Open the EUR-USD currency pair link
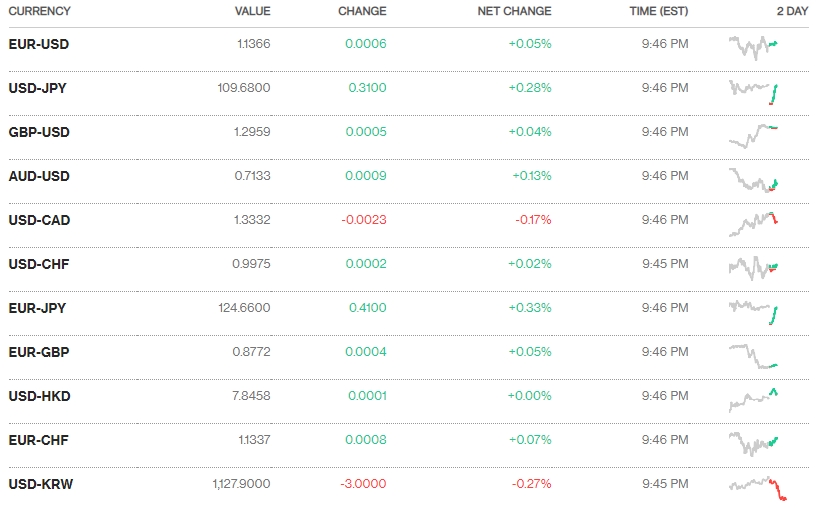 coord(38,44)
